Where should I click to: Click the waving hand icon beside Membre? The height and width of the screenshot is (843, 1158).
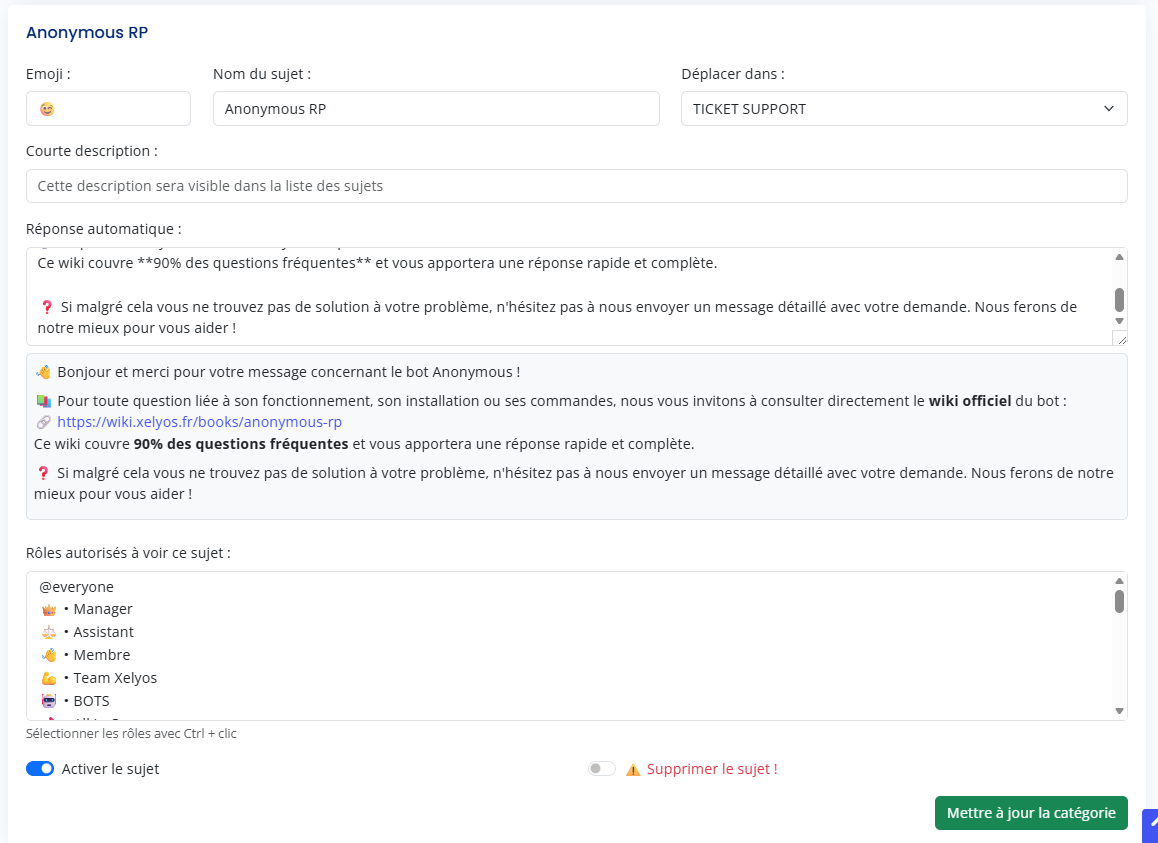[49, 655]
